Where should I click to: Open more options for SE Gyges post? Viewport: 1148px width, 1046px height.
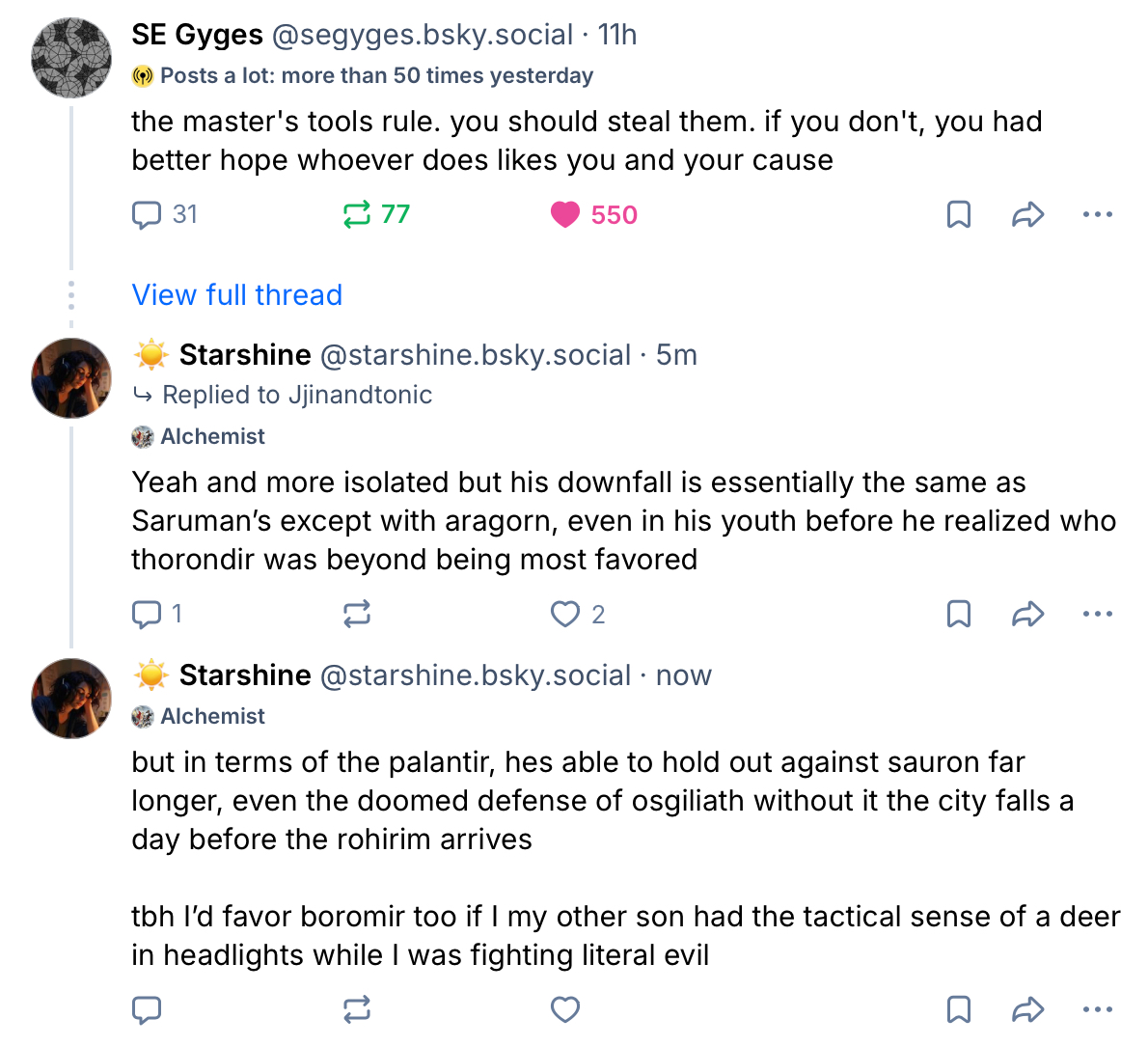[1097, 214]
